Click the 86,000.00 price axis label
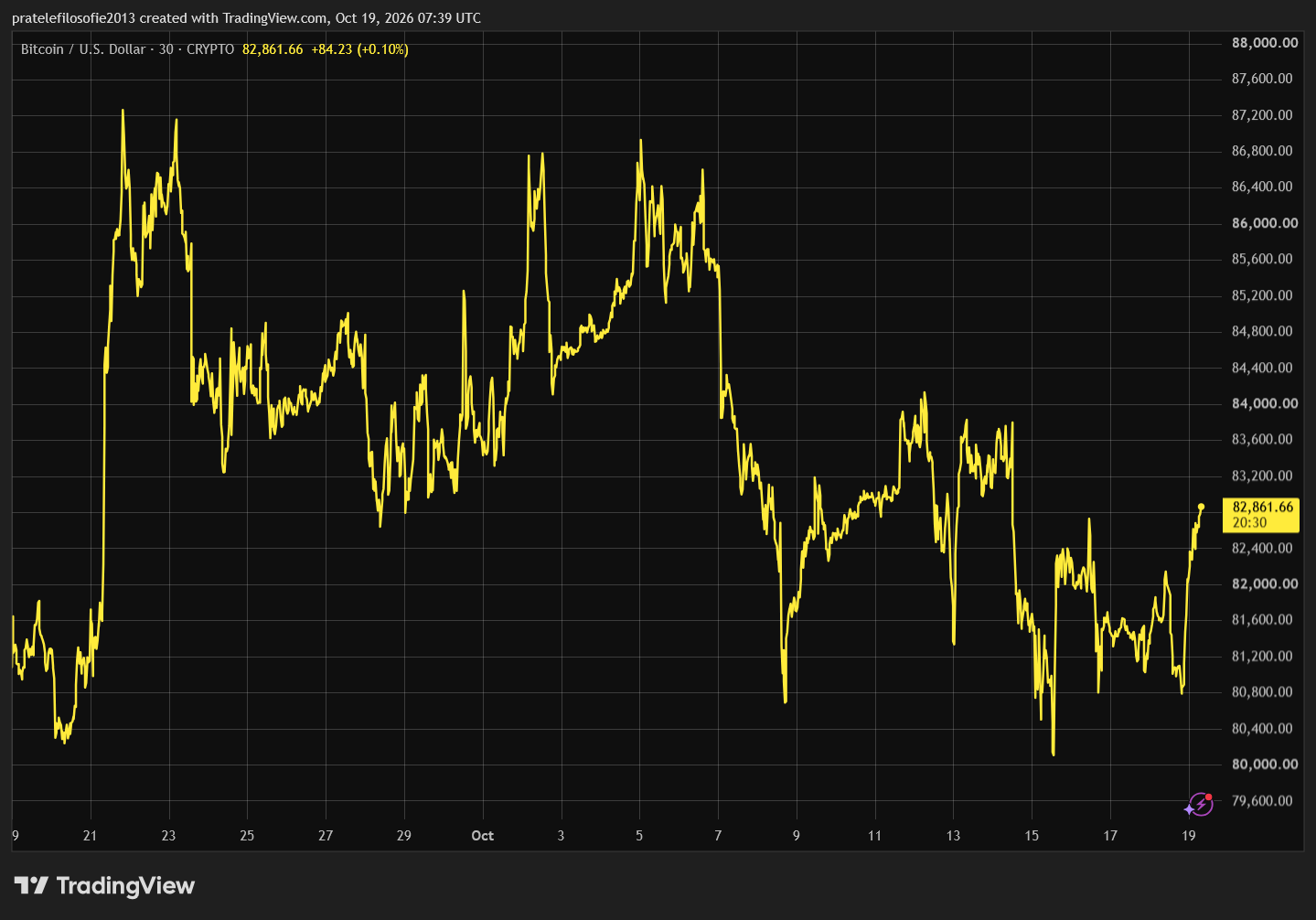 click(x=1265, y=223)
